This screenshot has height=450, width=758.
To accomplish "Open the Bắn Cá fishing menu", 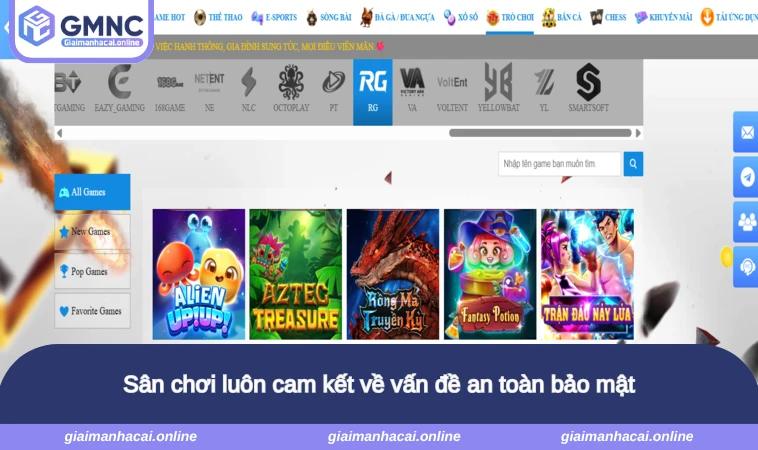I will tap(562, 17).
